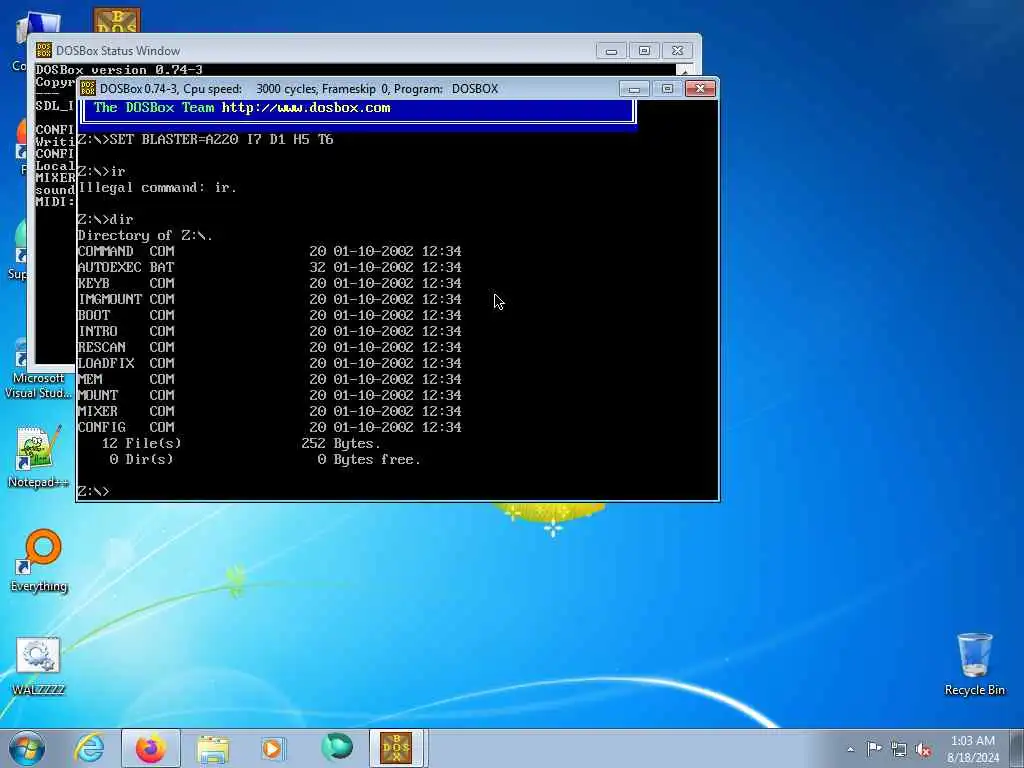Click the AUTOEXEC BAT directory row
The height and width of the screenshot is (768, 1024).
(269, 267)
